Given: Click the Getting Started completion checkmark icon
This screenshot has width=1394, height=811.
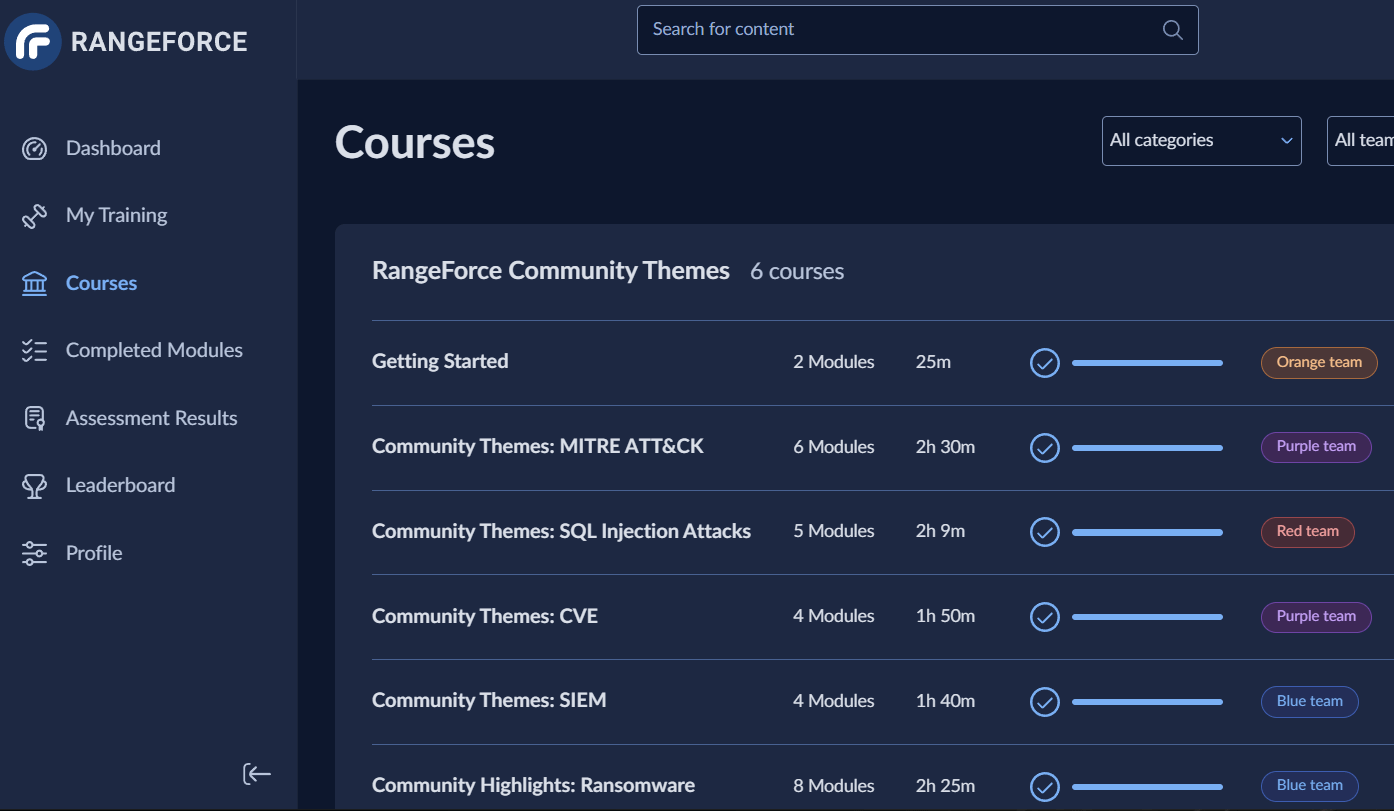Looking at the screenshot, I should (x=1045, y=363).
